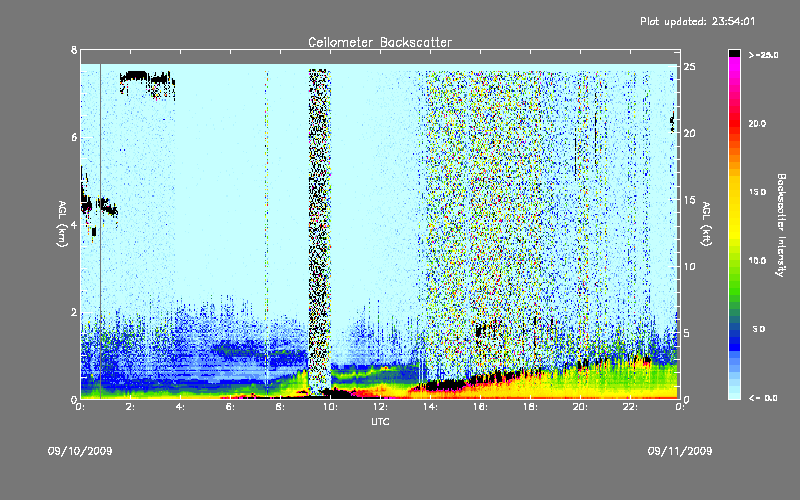Click the '20.0' colorbar tick label
Screen dimensions: 800x500
[x=757, y=123]
